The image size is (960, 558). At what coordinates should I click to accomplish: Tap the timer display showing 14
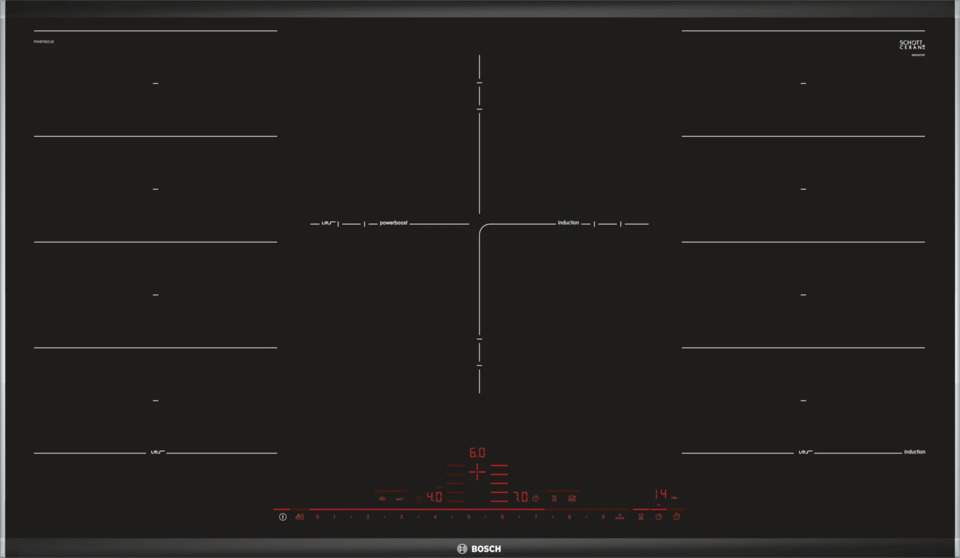pyautogui.click(x=661, y=494)
